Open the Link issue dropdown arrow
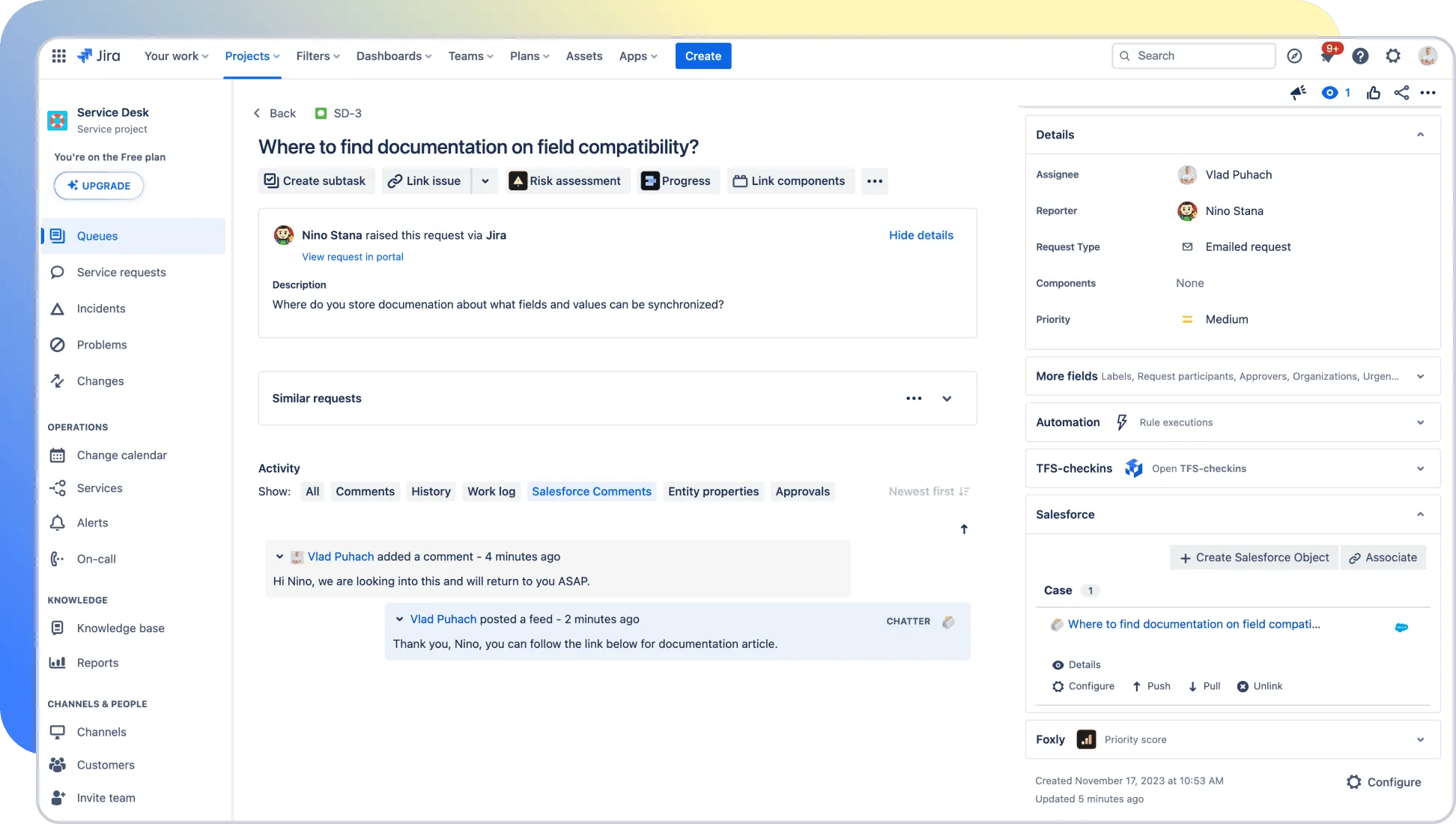 point(485,181)
